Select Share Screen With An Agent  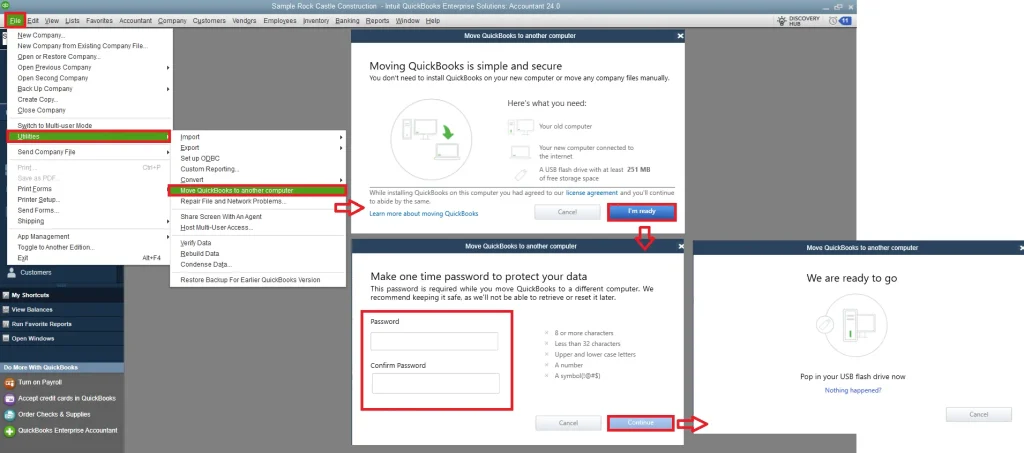click(221, 217)
